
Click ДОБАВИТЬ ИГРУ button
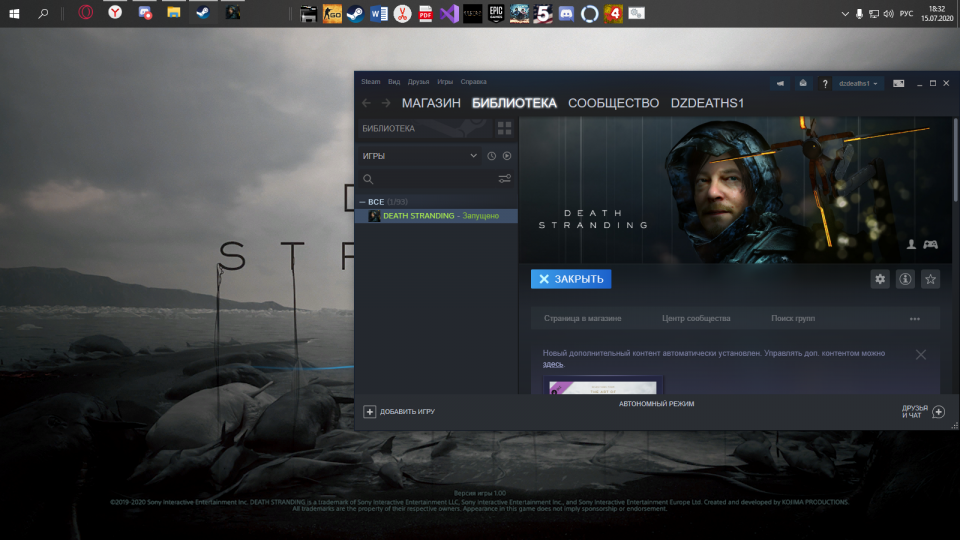[399, 411]
